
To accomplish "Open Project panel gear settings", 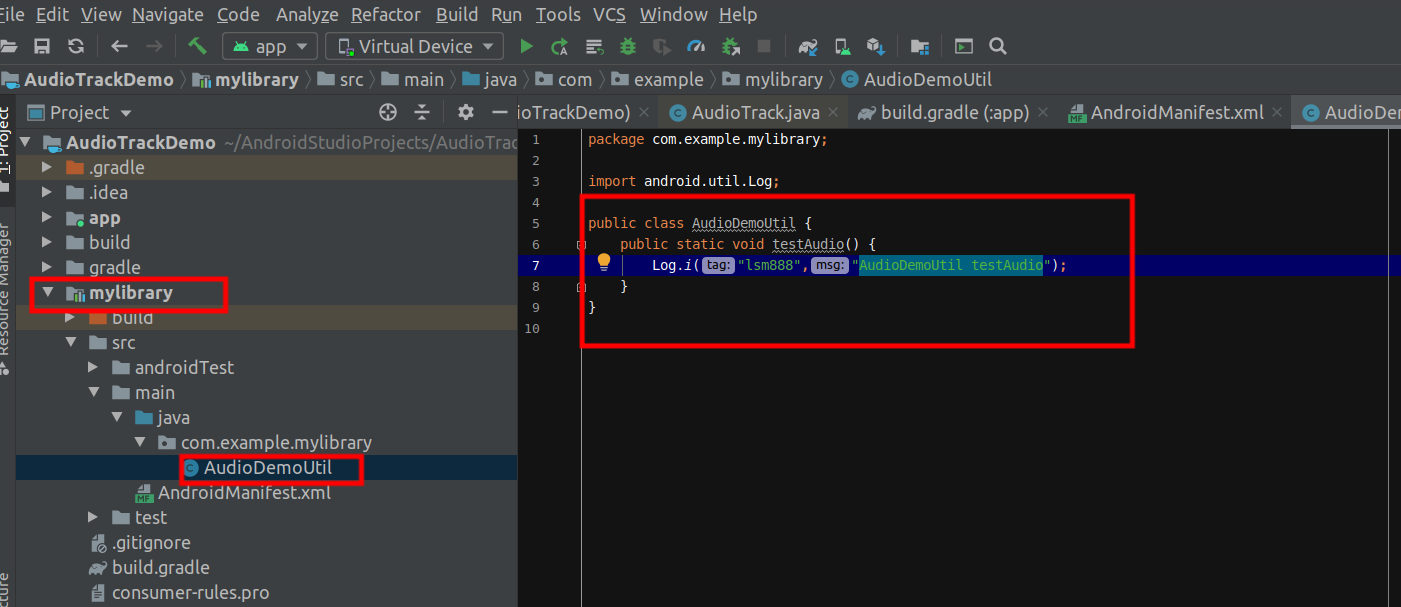I will point(465,112).
